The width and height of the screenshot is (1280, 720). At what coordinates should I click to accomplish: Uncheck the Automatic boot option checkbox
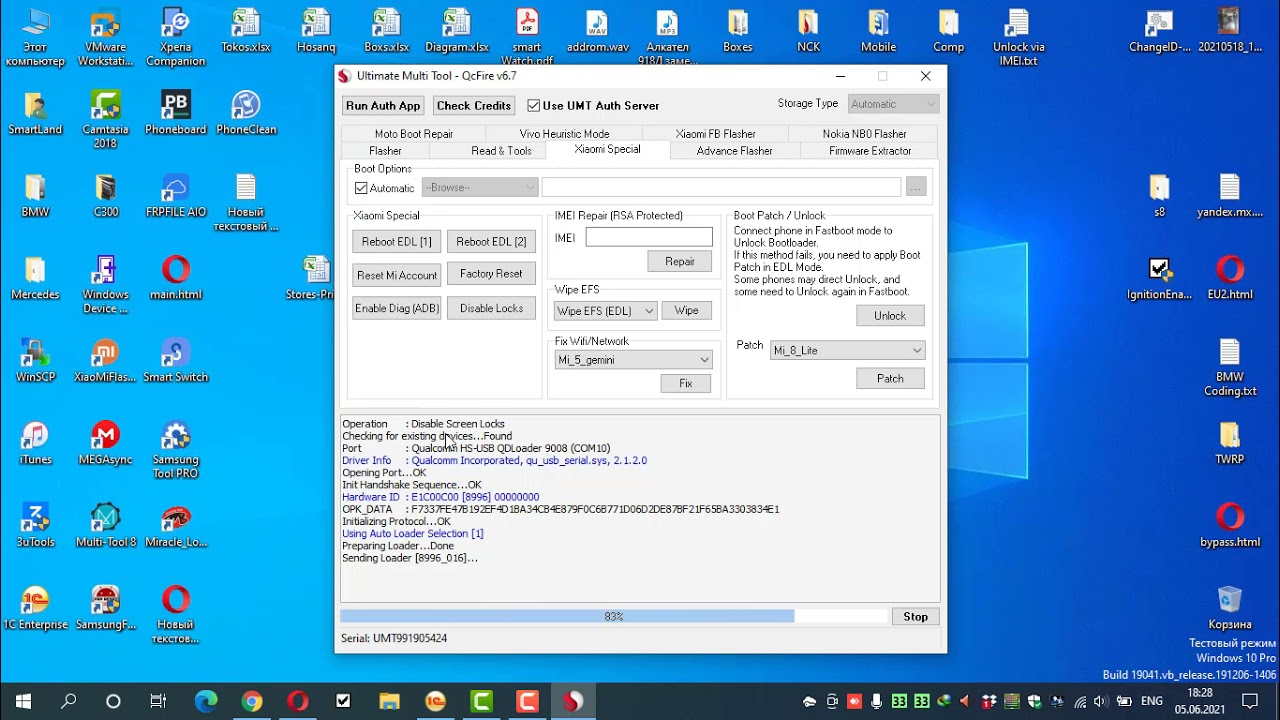361,188
